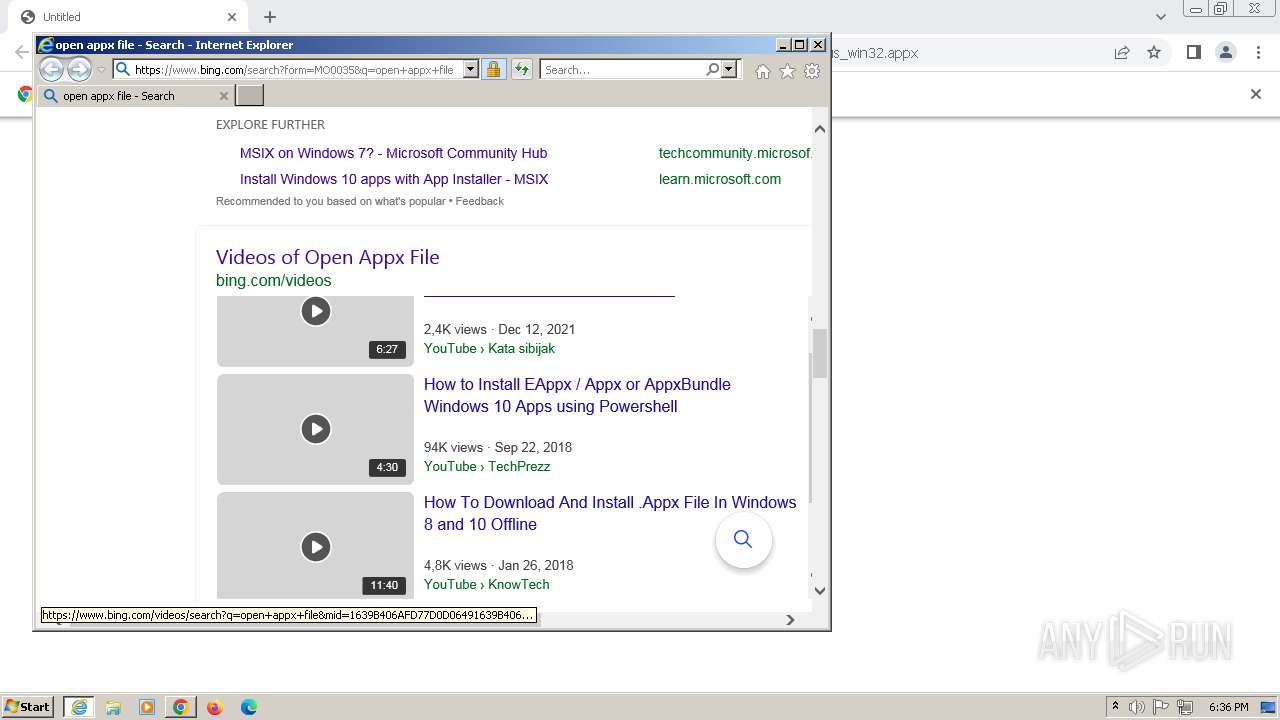Click 'YouTube › Kata sibijak' source
The width and height of the screenshot is (1280, 720).
pos(489,349)
